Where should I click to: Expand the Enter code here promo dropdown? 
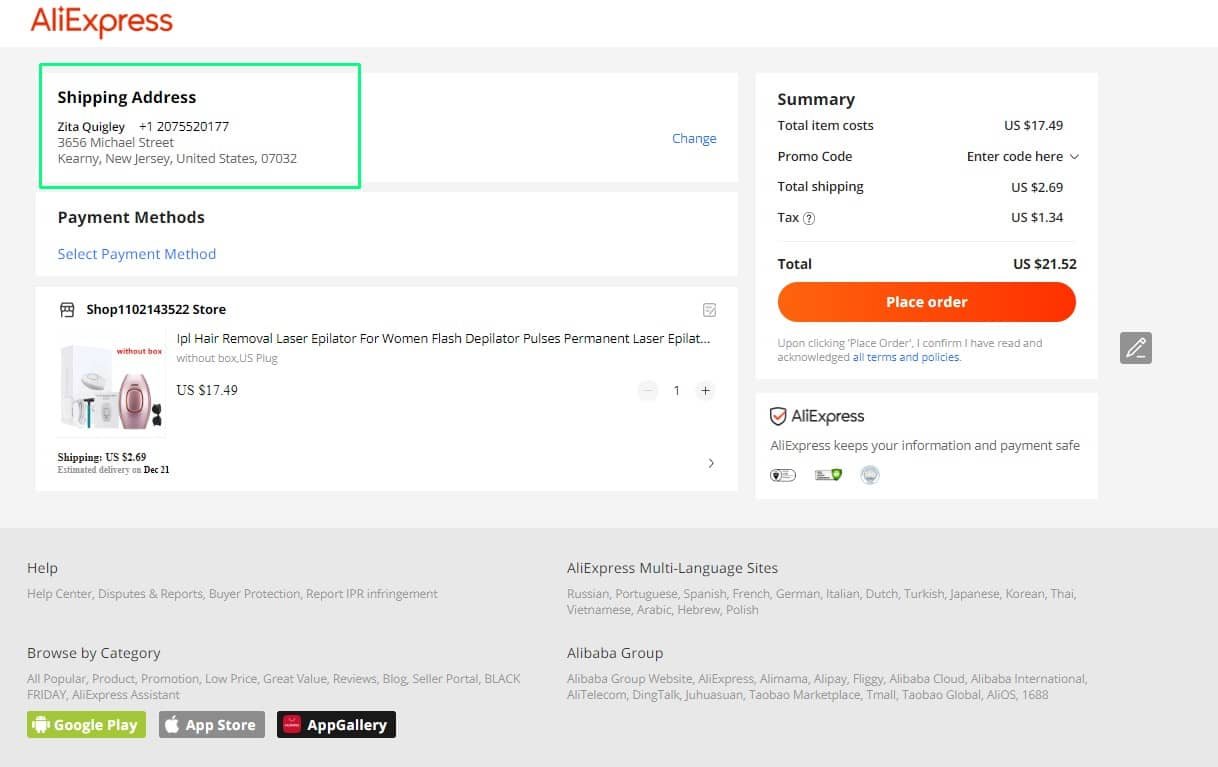pos(1023,157)
